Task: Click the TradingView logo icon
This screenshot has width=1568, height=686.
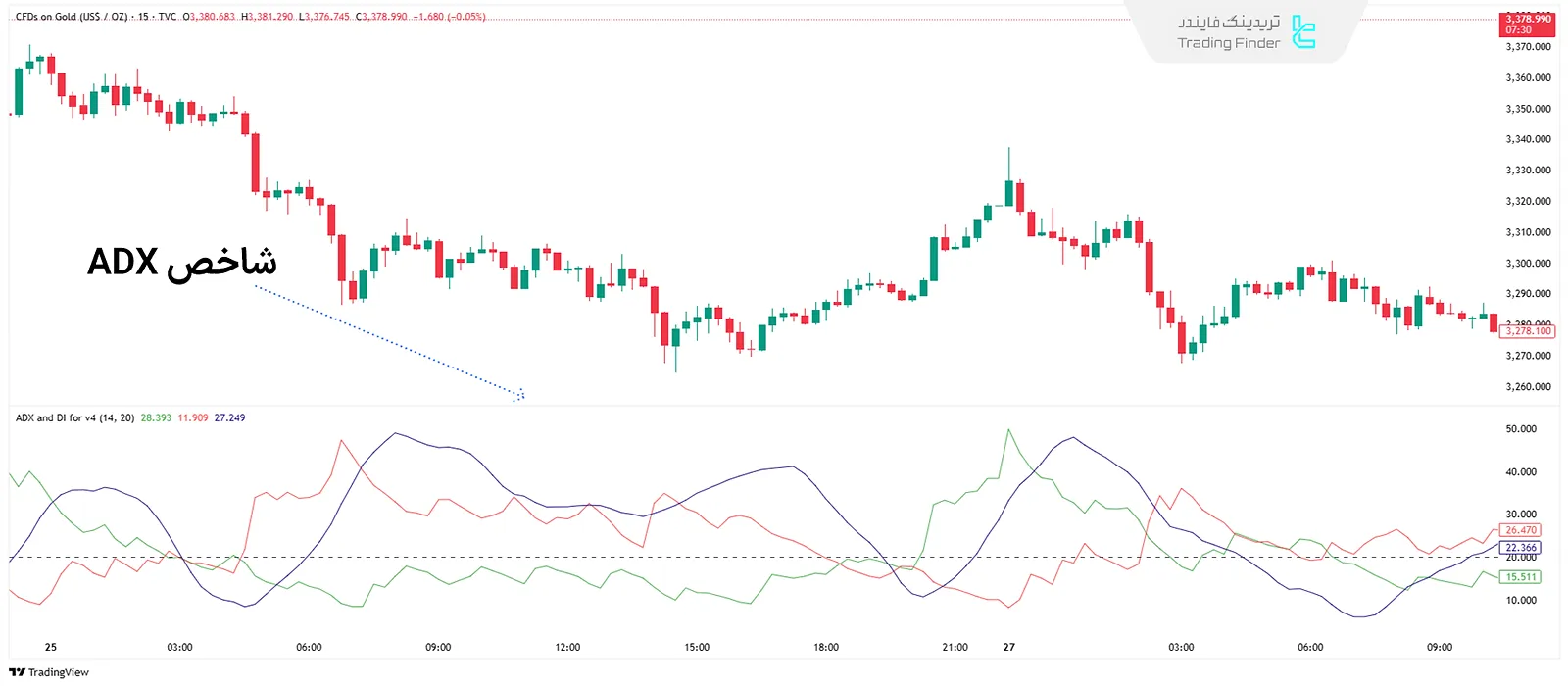Action: tap(17, 672)
